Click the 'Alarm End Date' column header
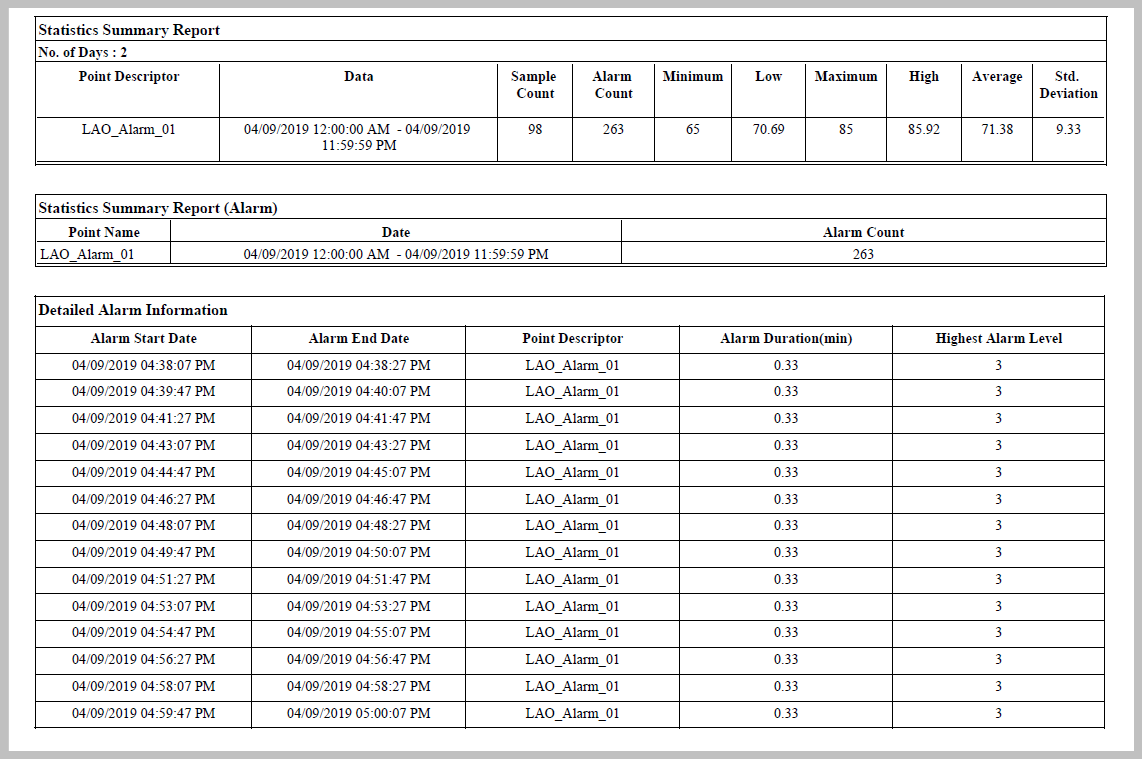The height and width of the screenshot is (759, 1142). pos(359,339)
